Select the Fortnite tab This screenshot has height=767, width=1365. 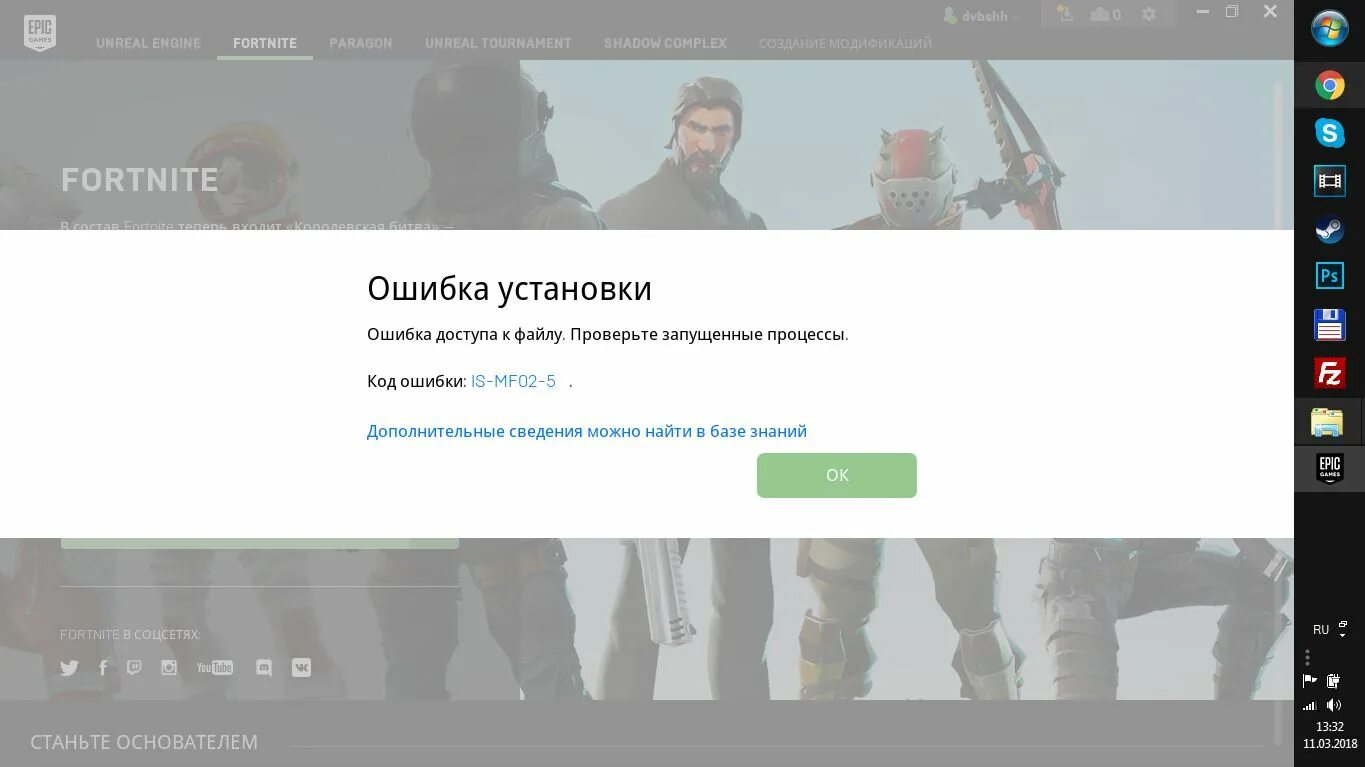tap(265, 43)
